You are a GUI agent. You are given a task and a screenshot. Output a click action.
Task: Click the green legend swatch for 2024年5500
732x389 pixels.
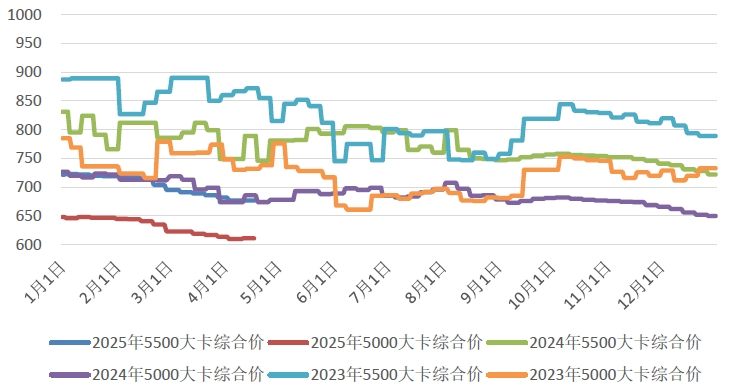tap(507, 343)
